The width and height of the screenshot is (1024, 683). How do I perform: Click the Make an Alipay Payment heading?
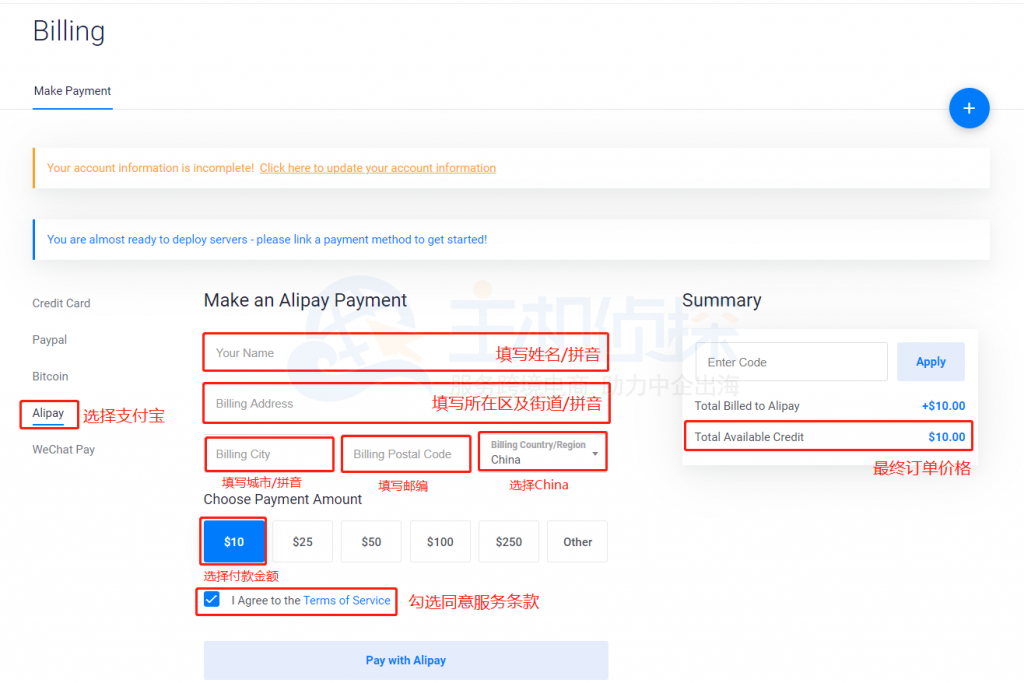click(305, 300)
